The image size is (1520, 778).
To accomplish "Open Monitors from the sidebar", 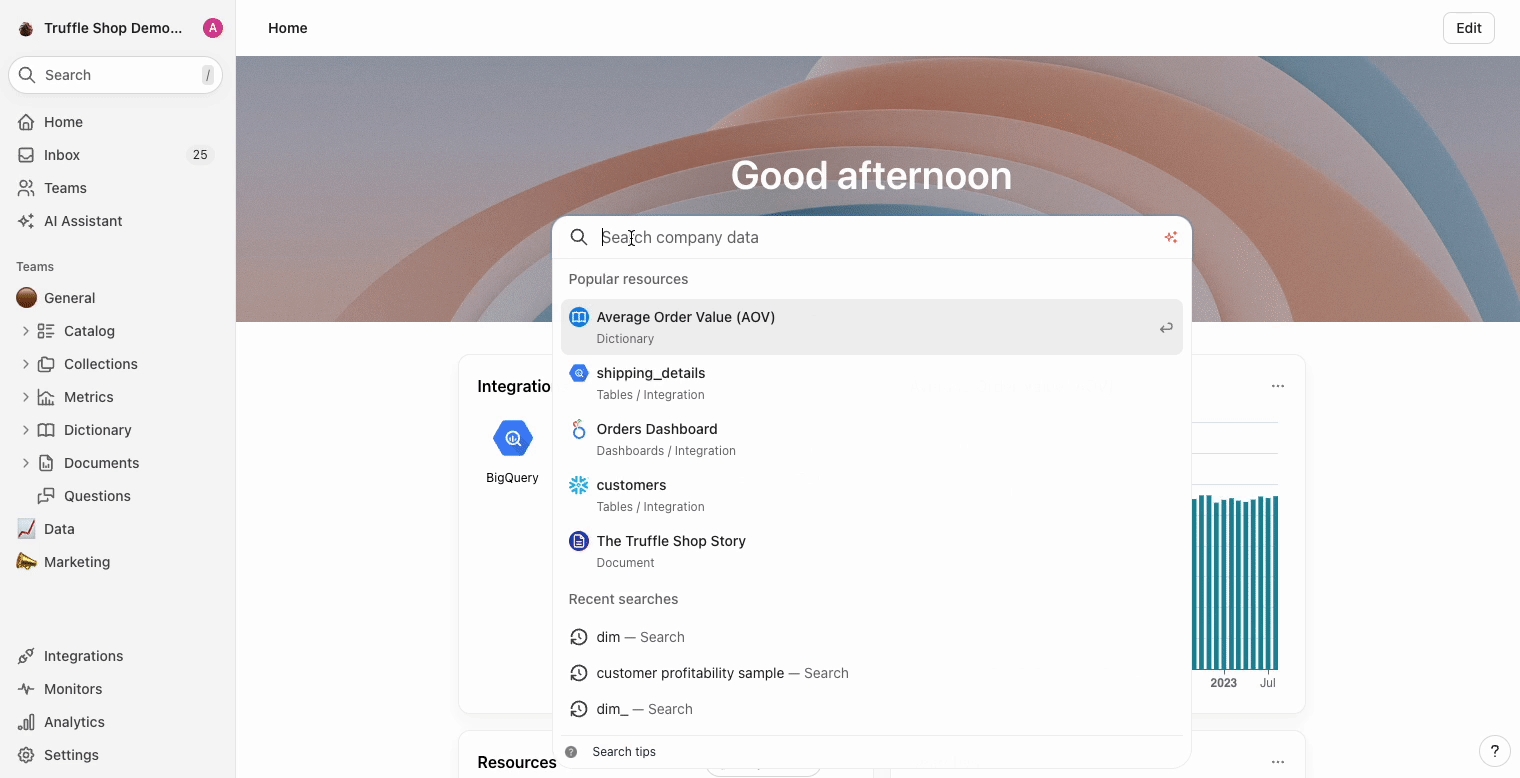I will pyautogui.click(x=73, y=689).
